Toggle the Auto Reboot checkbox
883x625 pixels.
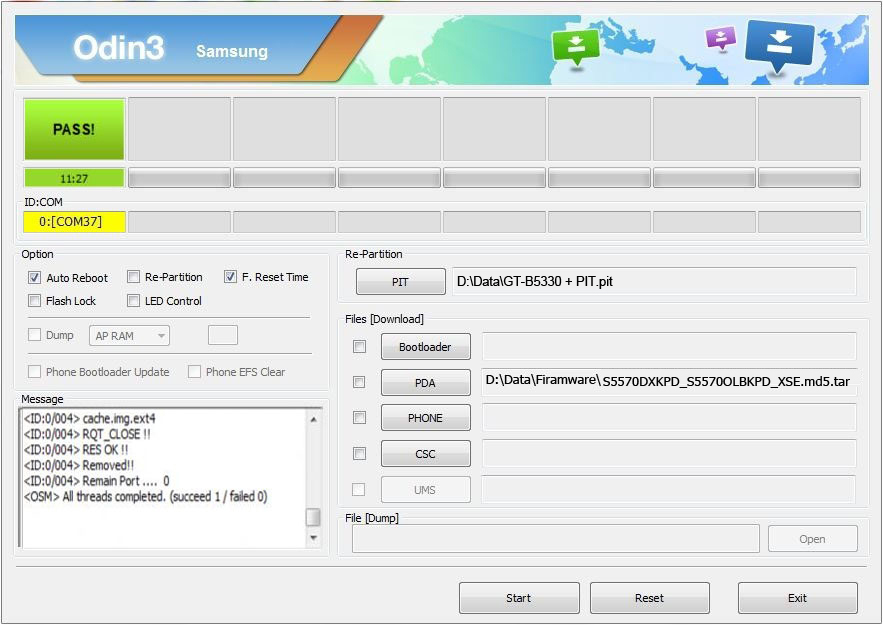pos(34,278)
